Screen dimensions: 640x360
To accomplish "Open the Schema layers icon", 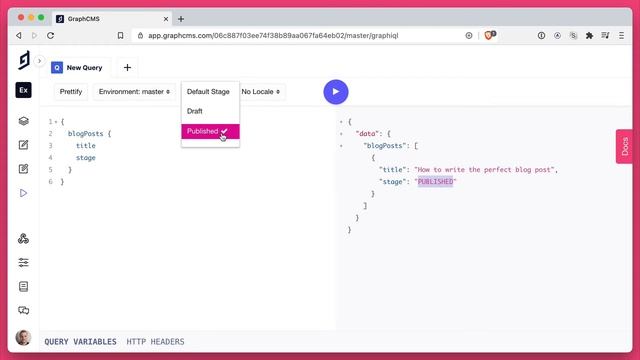I will click(24, 121).
